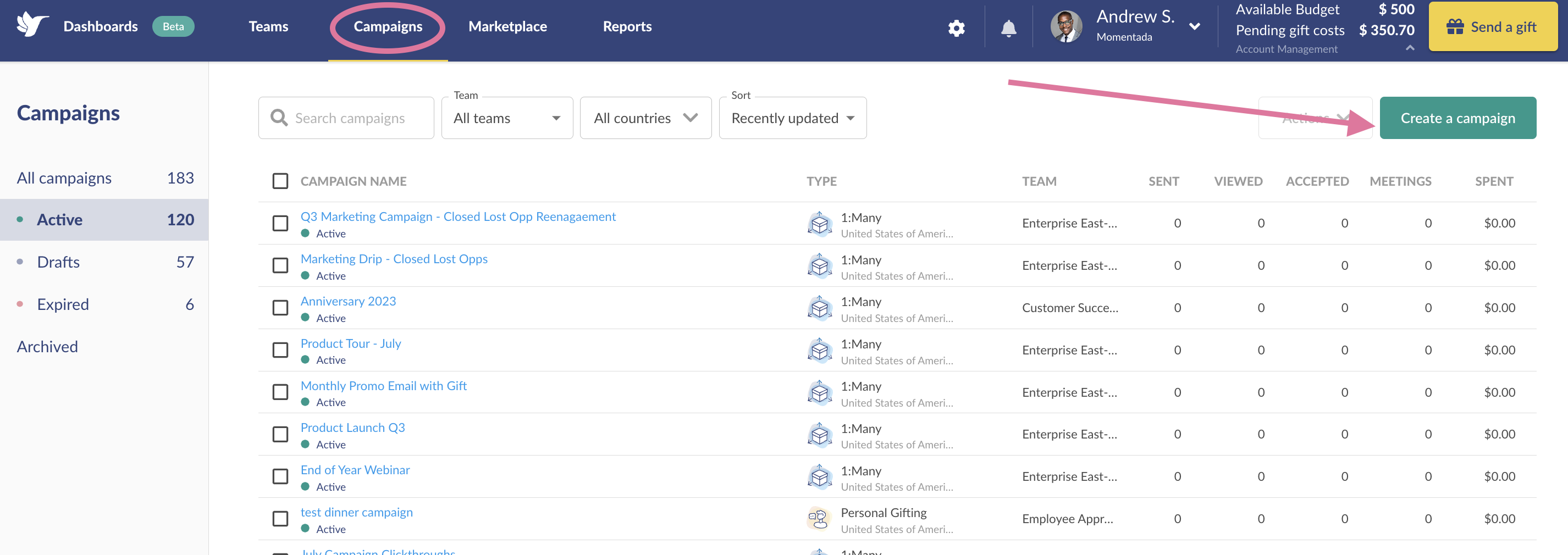Collapse budget panel chevron under pending costs
Viewport: 1568px width, 555px height.
point(1410,48)
